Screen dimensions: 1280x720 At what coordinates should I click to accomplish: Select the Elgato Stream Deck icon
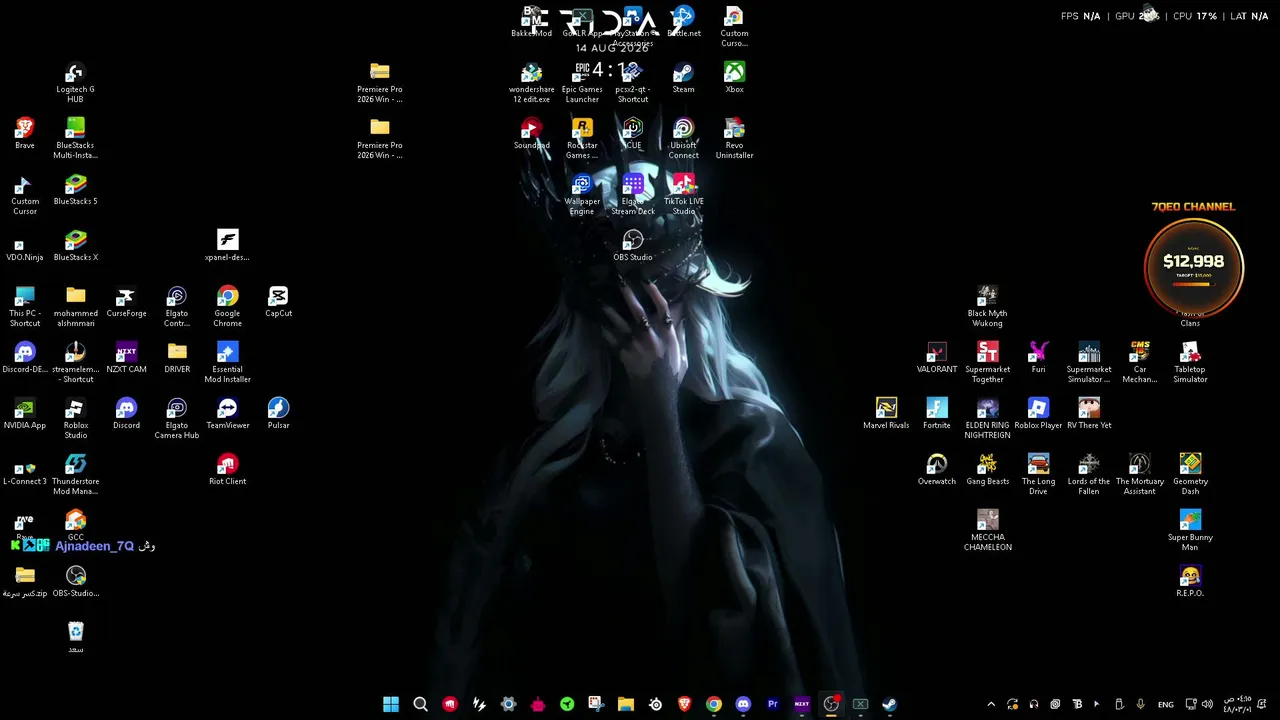(633, 195)
